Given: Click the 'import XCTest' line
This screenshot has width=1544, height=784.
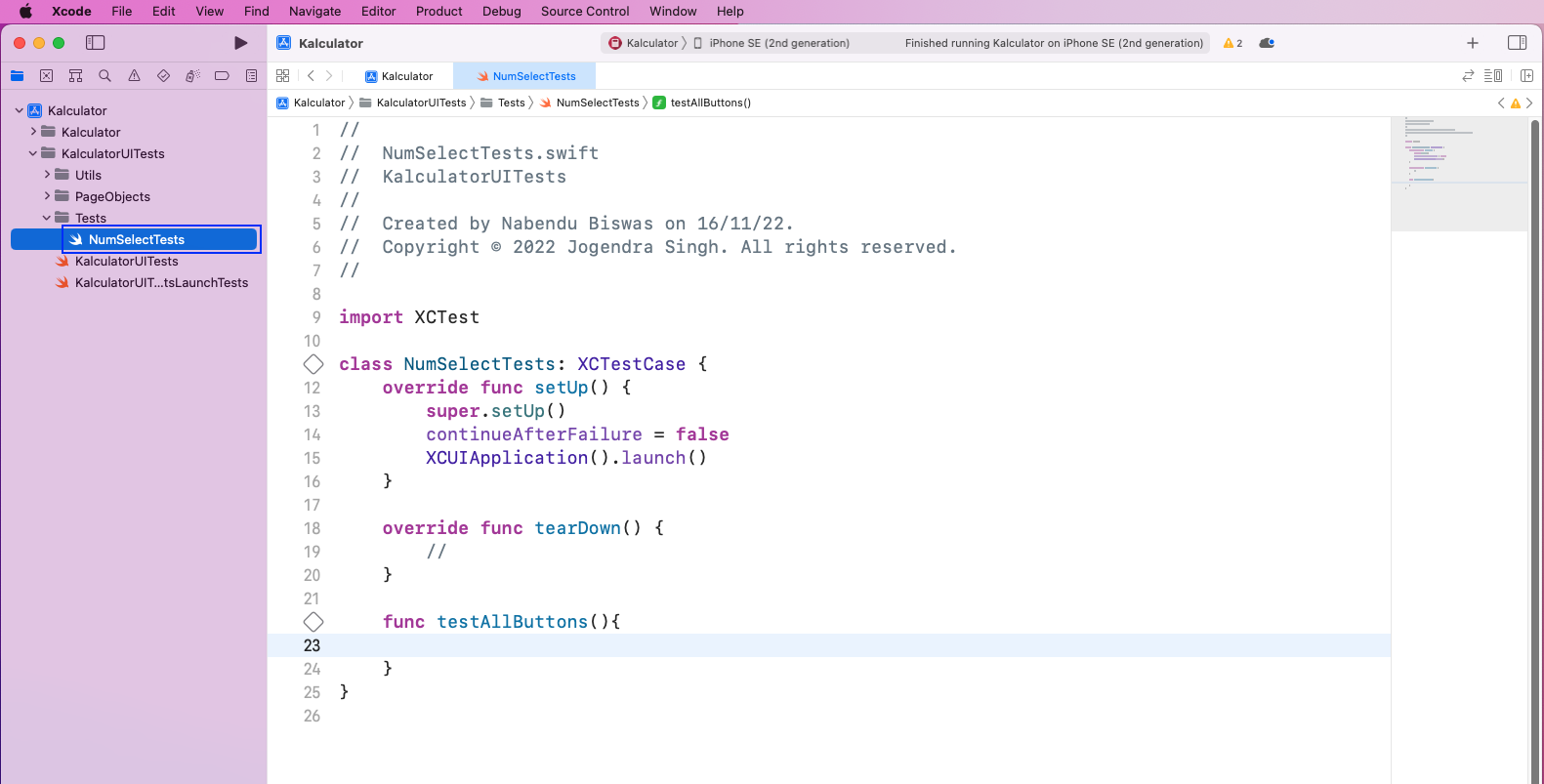Looking at the screenshot, I should click(x=409, y=317).
